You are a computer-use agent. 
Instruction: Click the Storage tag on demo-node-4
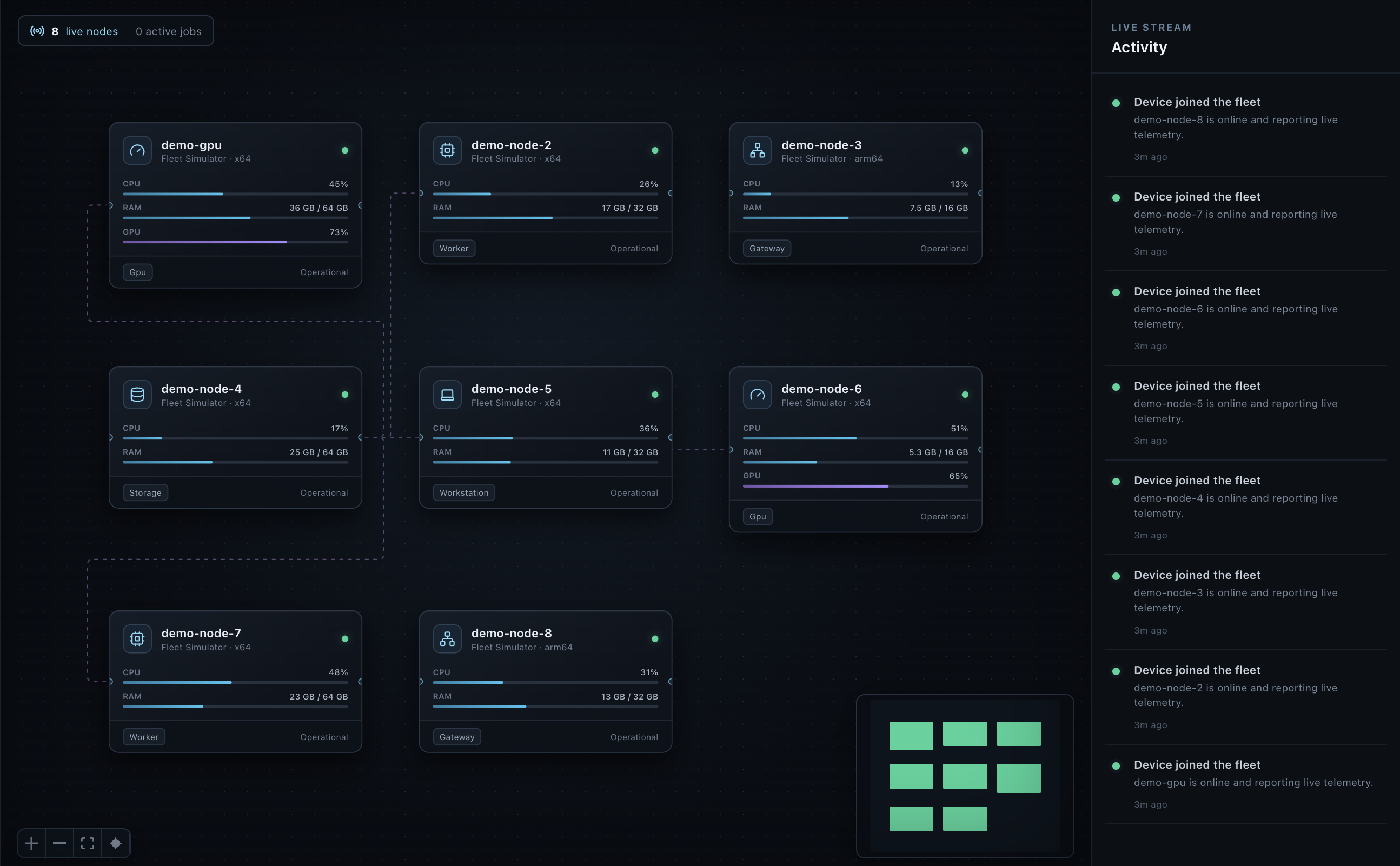(x=145, y=492)
